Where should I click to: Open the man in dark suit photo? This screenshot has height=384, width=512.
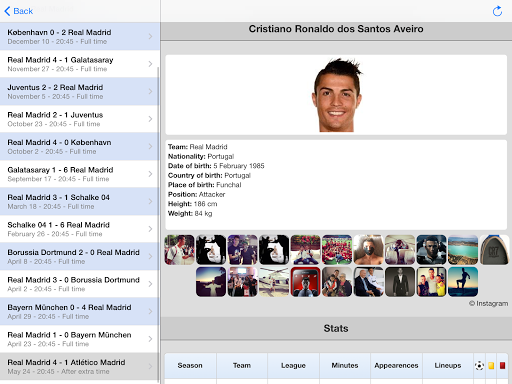click(x=400, y=282)
